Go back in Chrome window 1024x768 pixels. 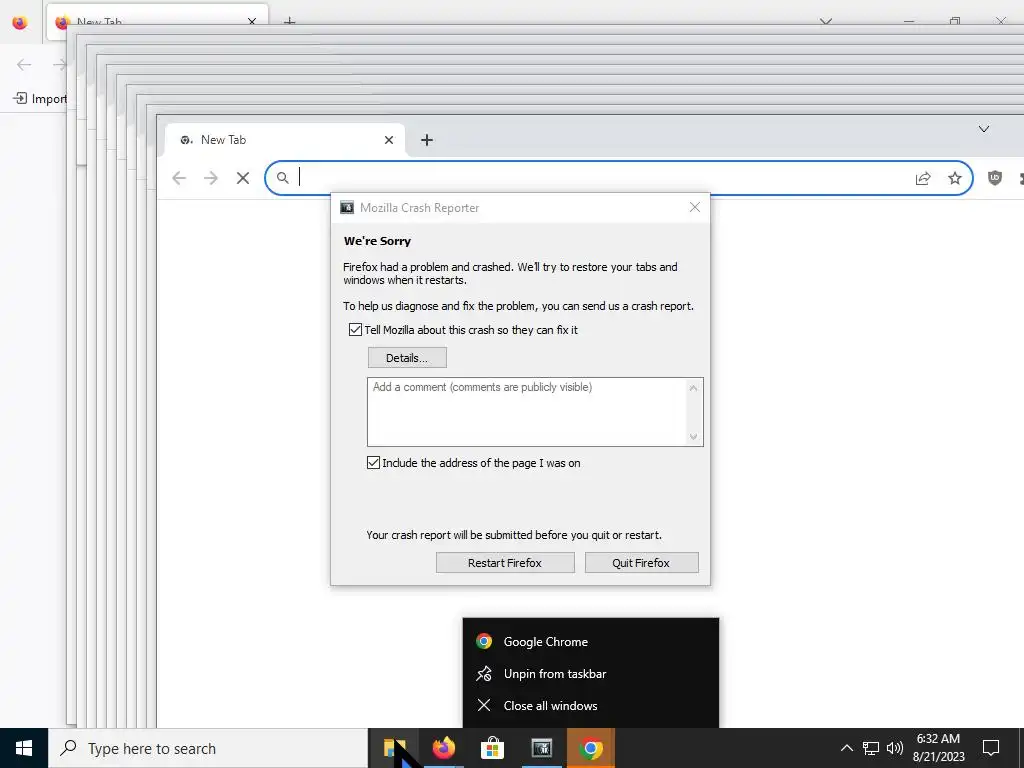(x=179, y=178)
